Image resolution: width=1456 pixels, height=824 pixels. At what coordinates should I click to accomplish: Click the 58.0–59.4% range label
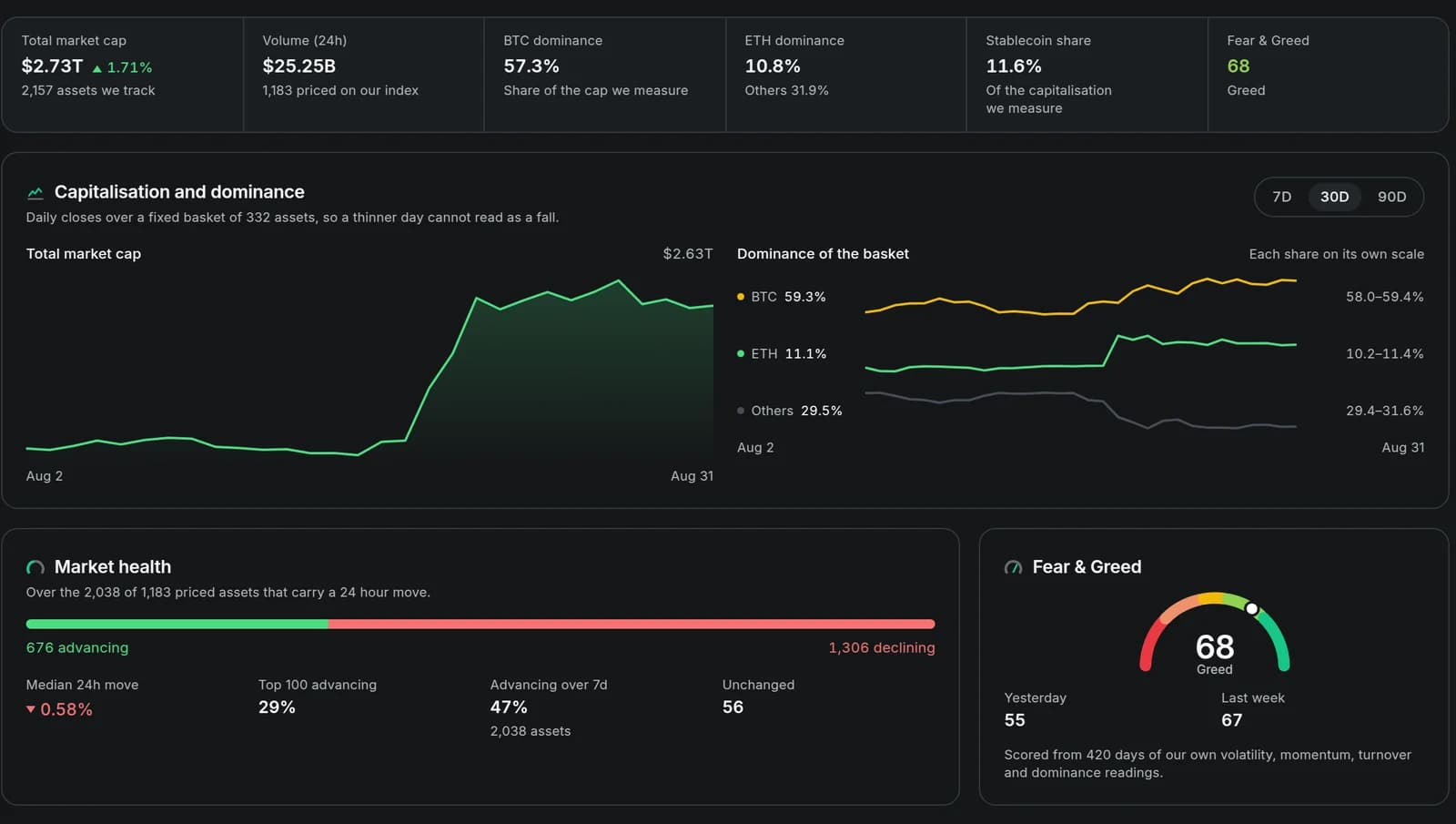(1385, 297)
